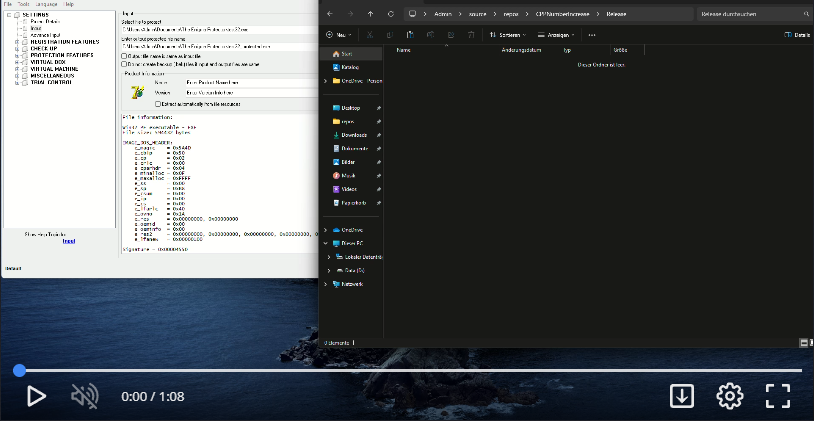The height and width of the screenshot is (421, 814).
Task: Open the Neu dropdown in Explorer
Action: (x=338, y=35)
